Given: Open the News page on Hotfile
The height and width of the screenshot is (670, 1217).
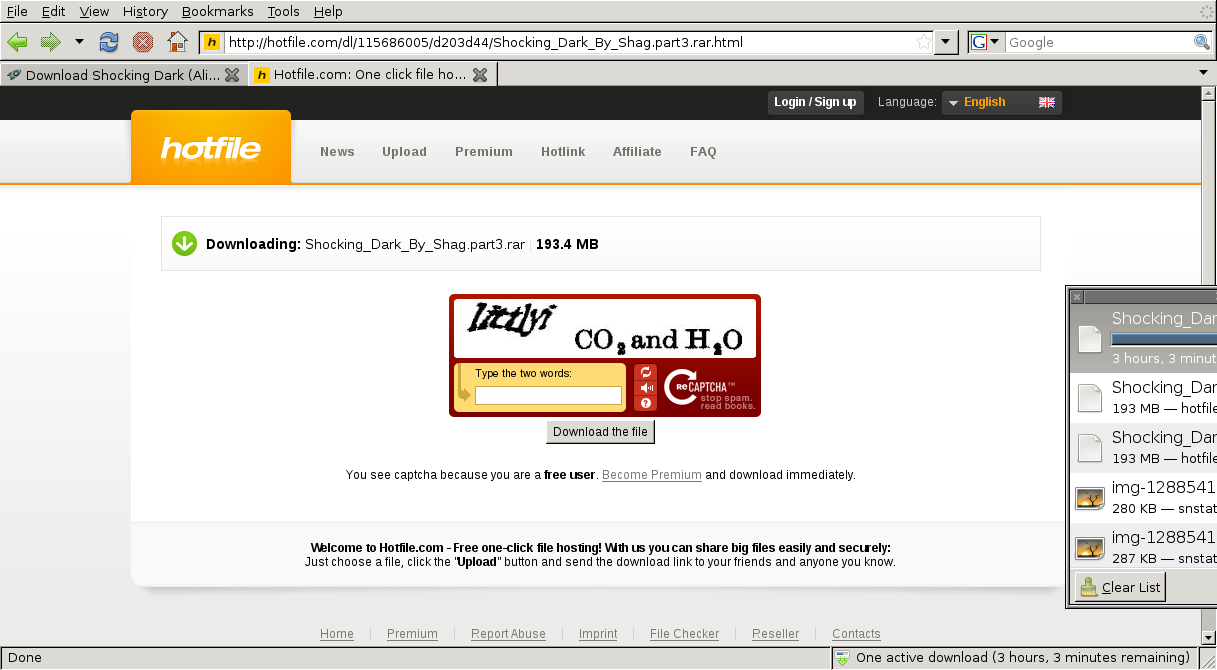Looking at the screenshot, I should pos(337,152).
